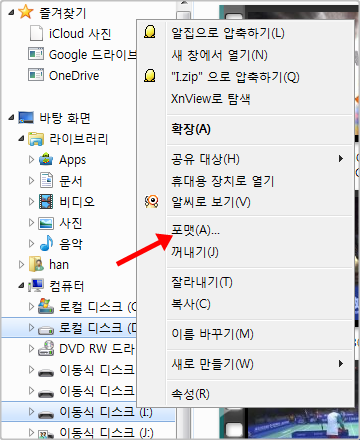The height and width of the screenshot is (440, 360).
Task: Click the 로컬 디스크 (C:) drive icon
Action: pos(46,306)
